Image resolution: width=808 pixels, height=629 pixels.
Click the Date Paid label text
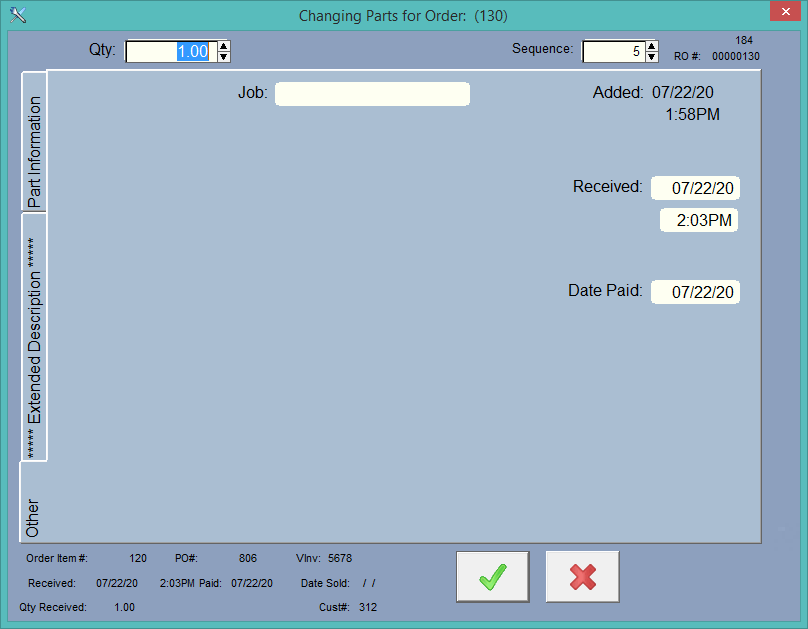coord(605,291)
